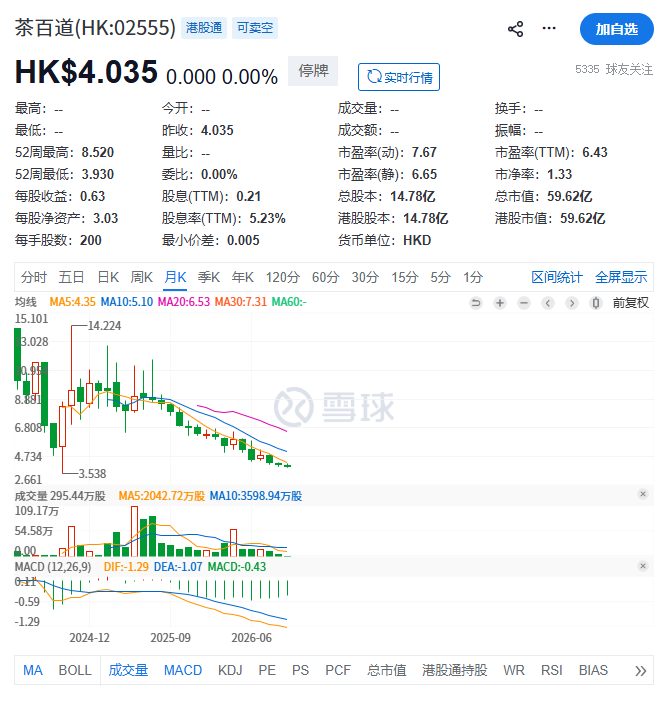
Task: Click the 停牌 suspended status label
Action: point(313,71)
